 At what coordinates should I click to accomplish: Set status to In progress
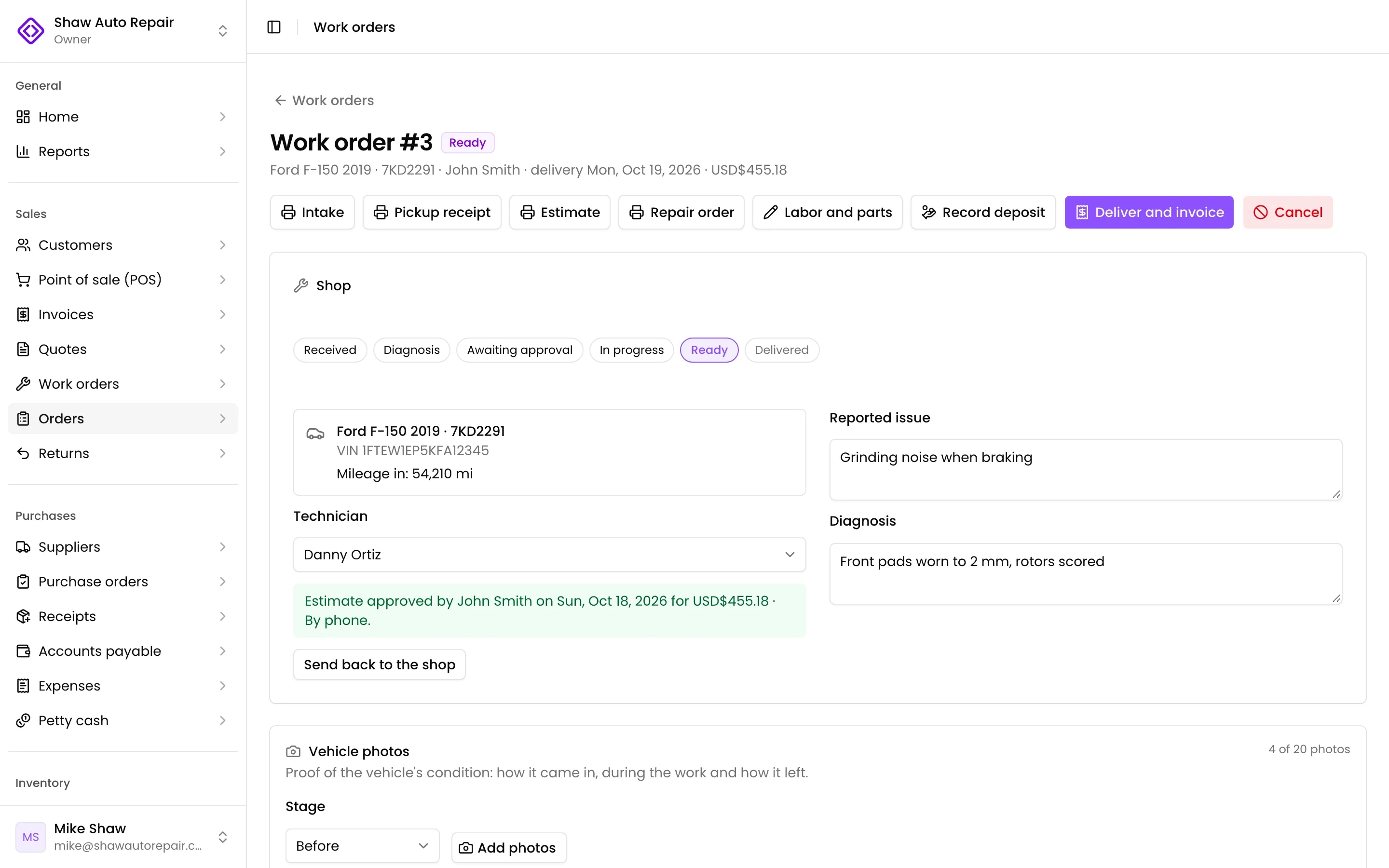[x=631, y=350]
